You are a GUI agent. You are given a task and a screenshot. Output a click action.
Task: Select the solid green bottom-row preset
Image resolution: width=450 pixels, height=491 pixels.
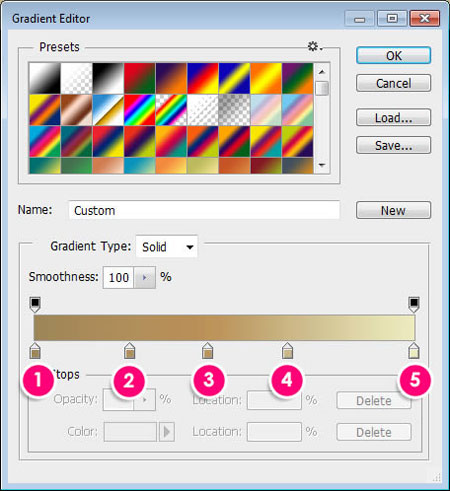(76, 166)
